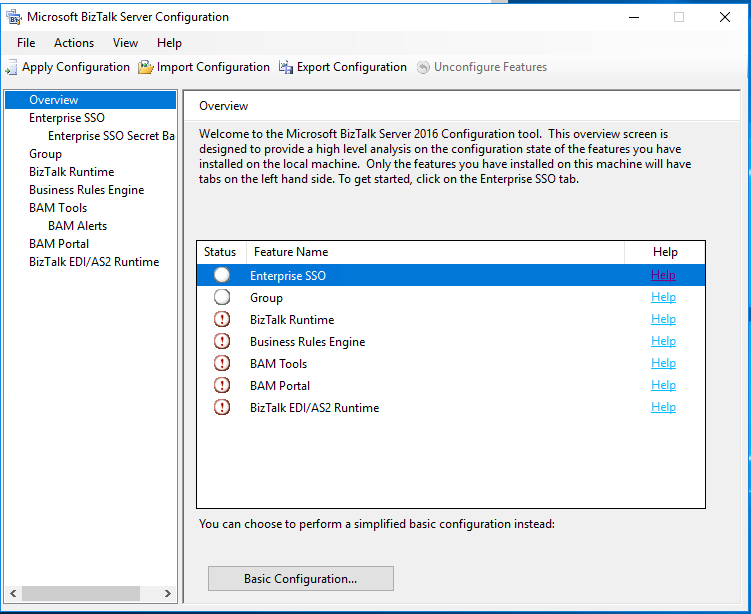Click the Unconfigure Features icon

(423, 68)
